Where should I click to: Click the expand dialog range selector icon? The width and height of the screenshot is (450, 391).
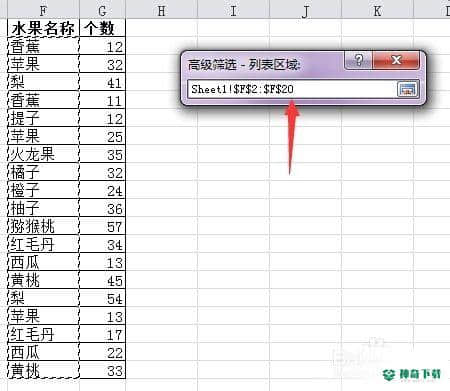point(408,89)
